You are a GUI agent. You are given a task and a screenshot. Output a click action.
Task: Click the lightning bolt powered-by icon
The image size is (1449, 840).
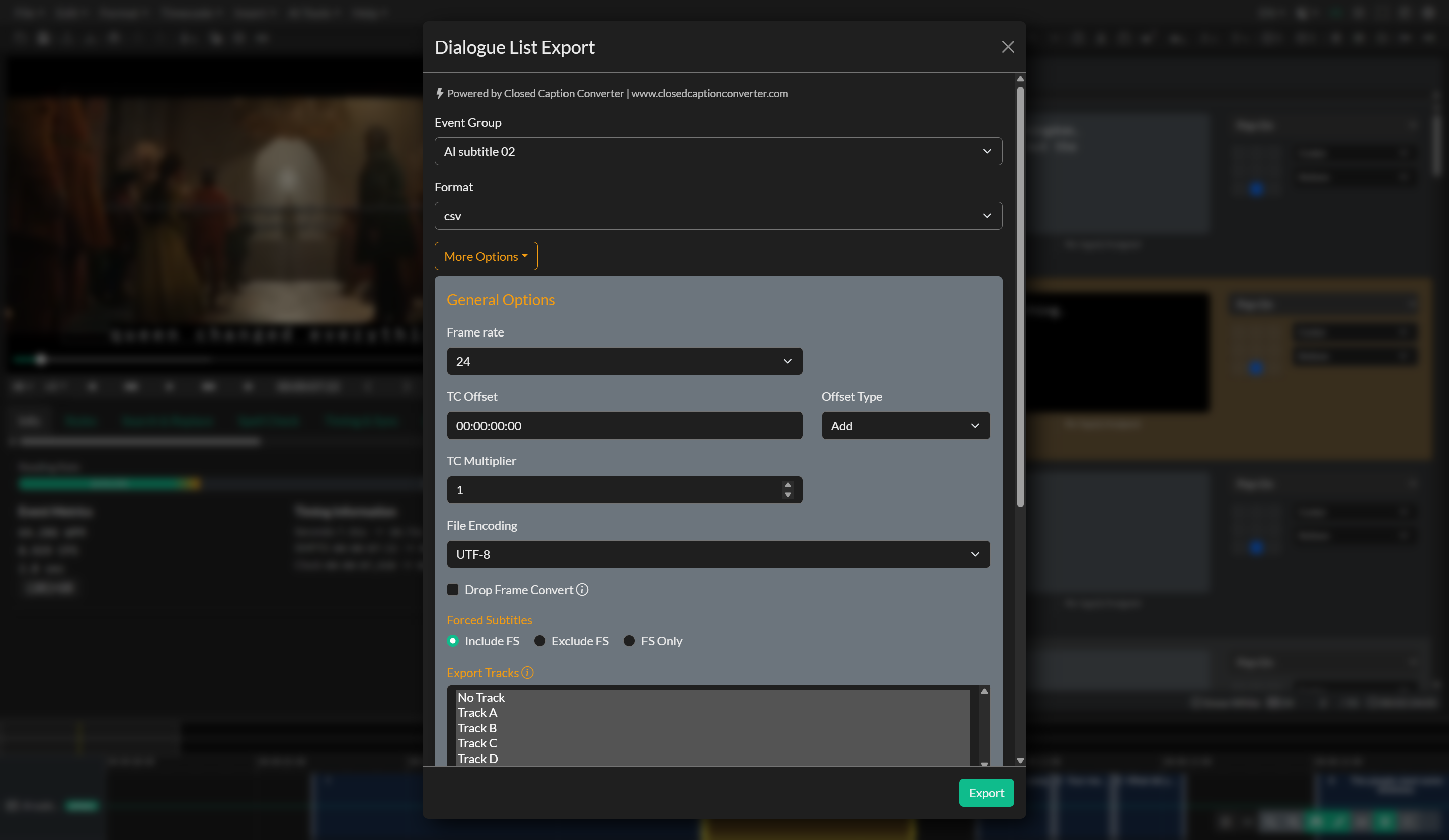pyautogui.click(x=439, y=93)
